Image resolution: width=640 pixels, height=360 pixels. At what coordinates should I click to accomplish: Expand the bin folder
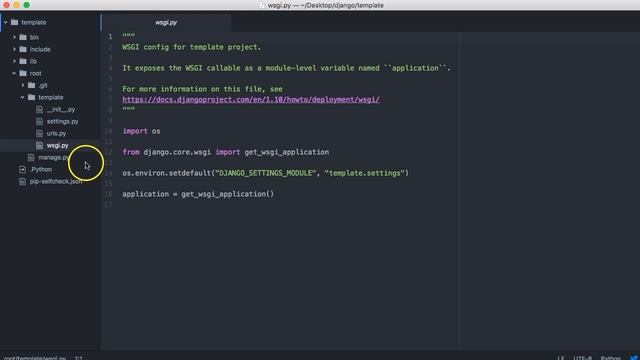(x=14, y=37)
